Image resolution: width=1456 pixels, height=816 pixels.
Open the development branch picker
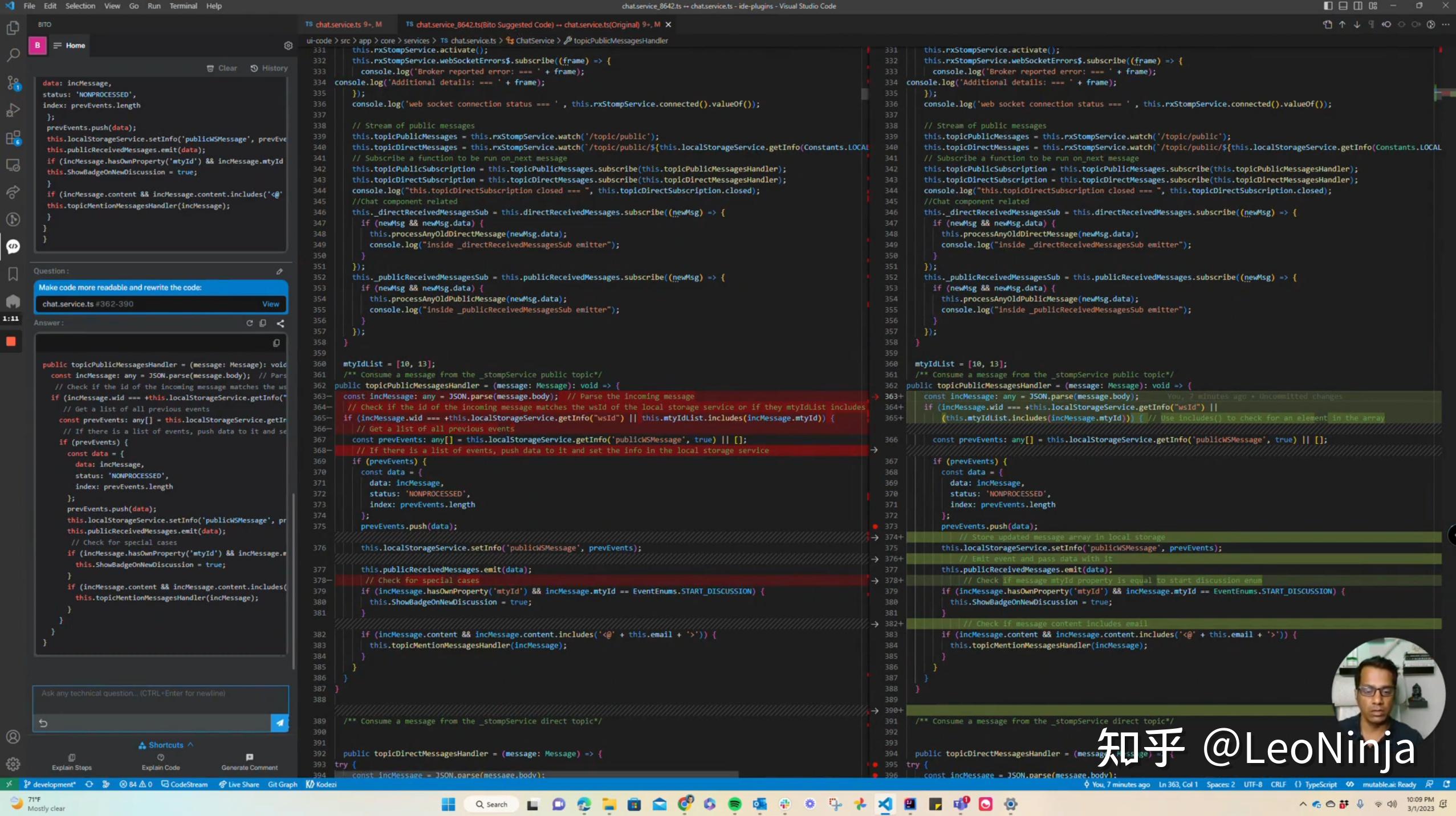click(x=50, y=785)
